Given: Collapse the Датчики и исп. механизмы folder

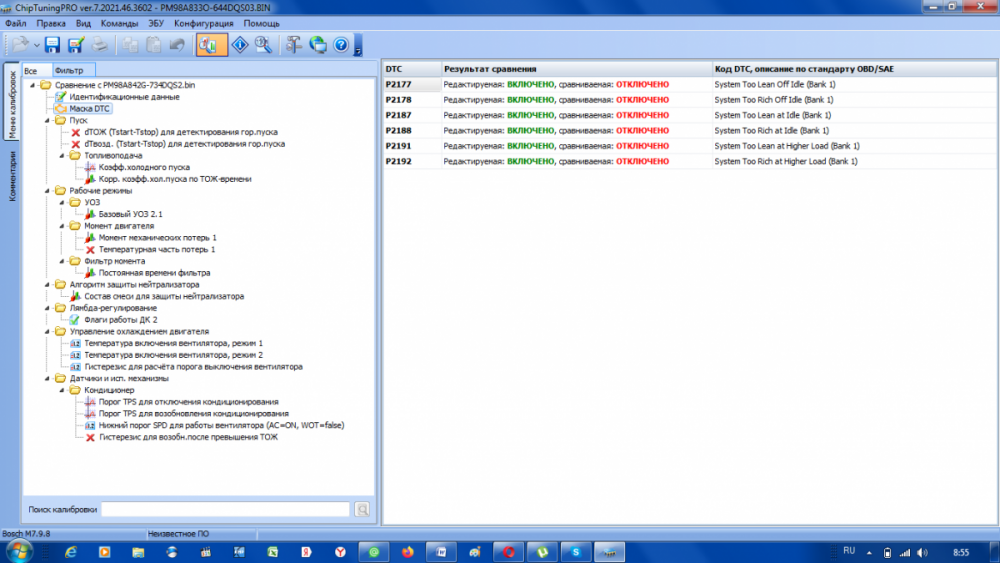Looking at the screenshot, I should pos(47,379).
